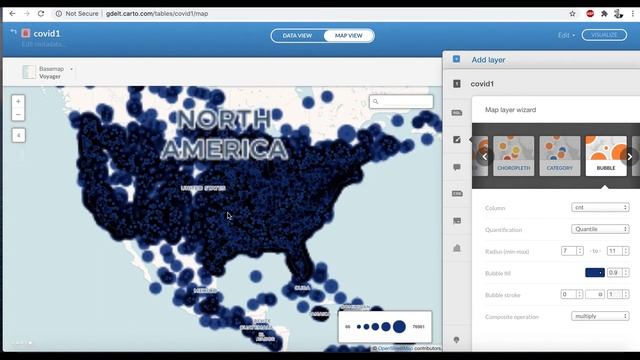
Task: Click the bottom sidebar pin icon
Action: coord(457,340)
